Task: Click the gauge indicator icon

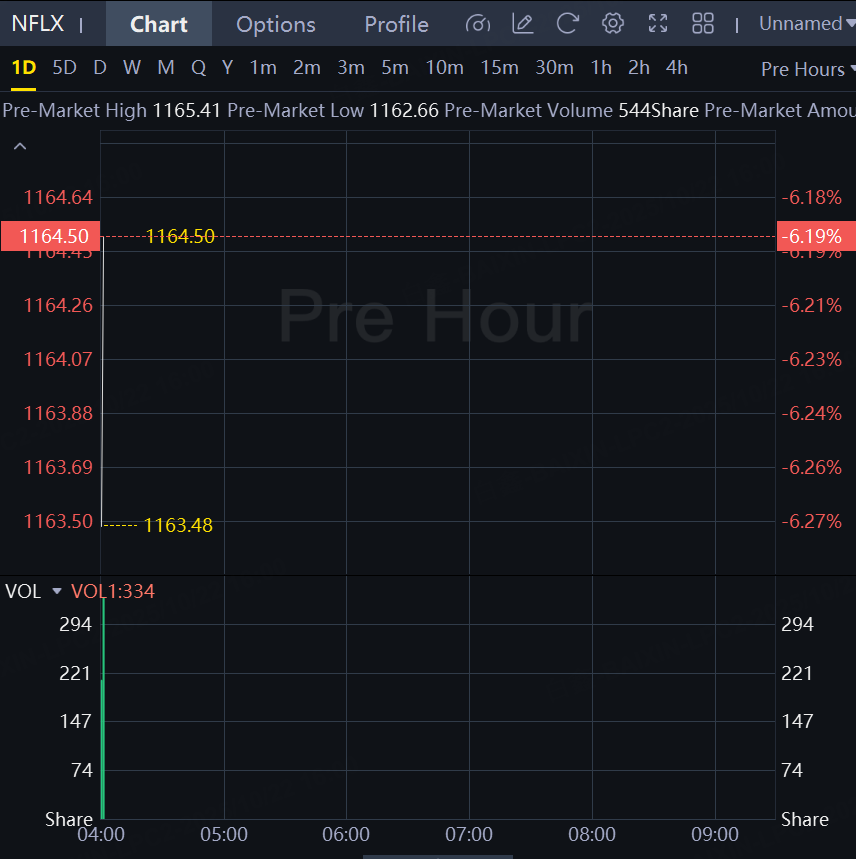Action: [x=478, y=24]
